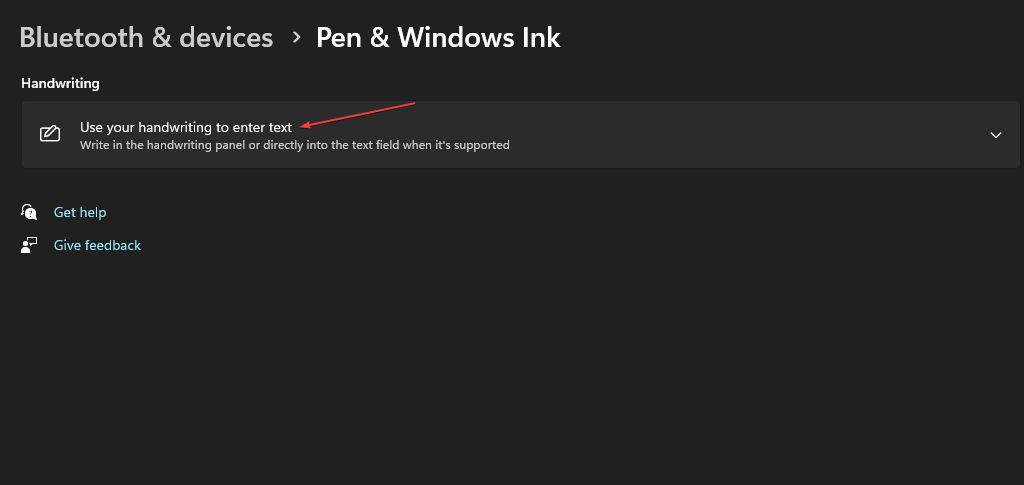
Task: Expand handwriting options with the down chevron
Action: [x=995, y=135]
